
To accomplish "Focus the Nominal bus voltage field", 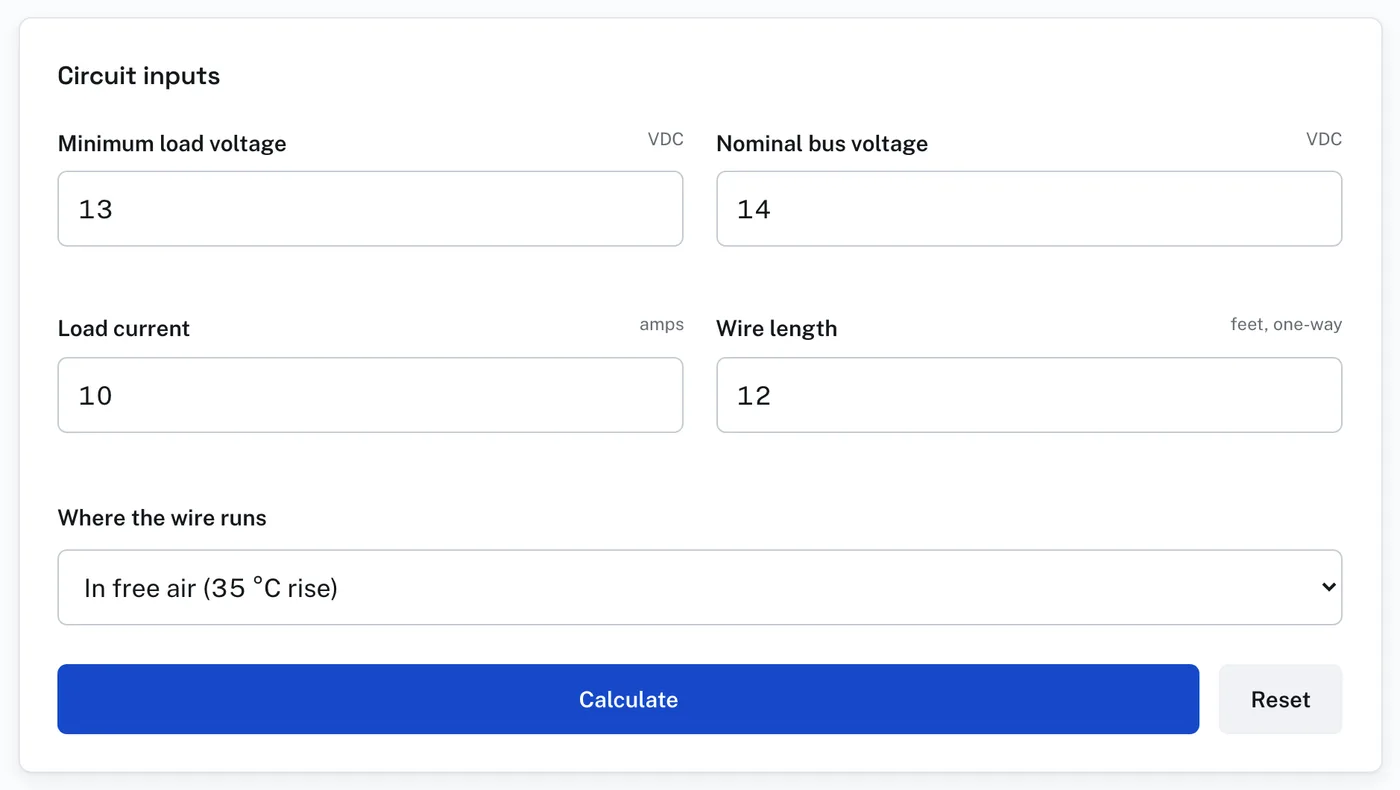I will 1029,208.
